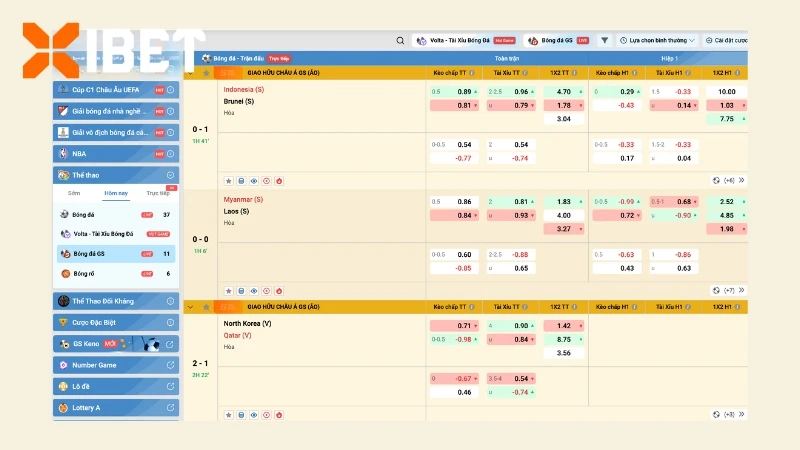Click the filter funnel icon
This screenshot has width=800, height=450.
click(x=604, y=40)
